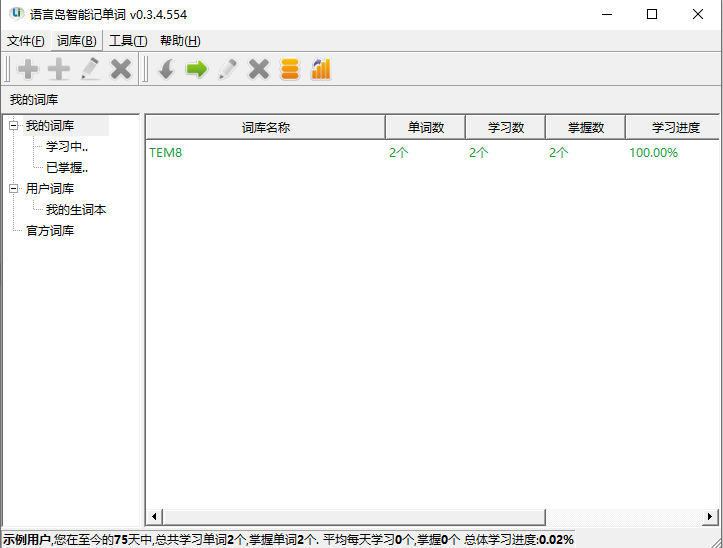Click the horizontal scrollbar right arrow
Viewport: 723px width, 548px height.
tap(710, 517)
